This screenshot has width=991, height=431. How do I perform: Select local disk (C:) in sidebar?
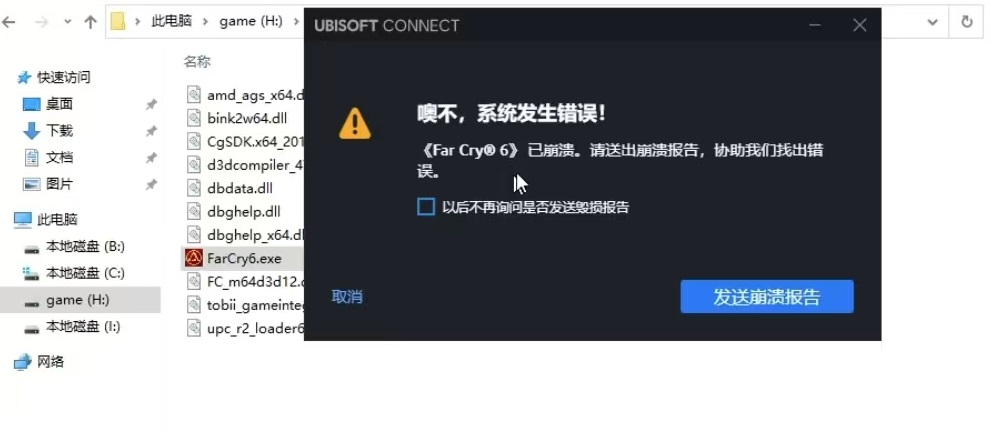(x=80, y=273)
